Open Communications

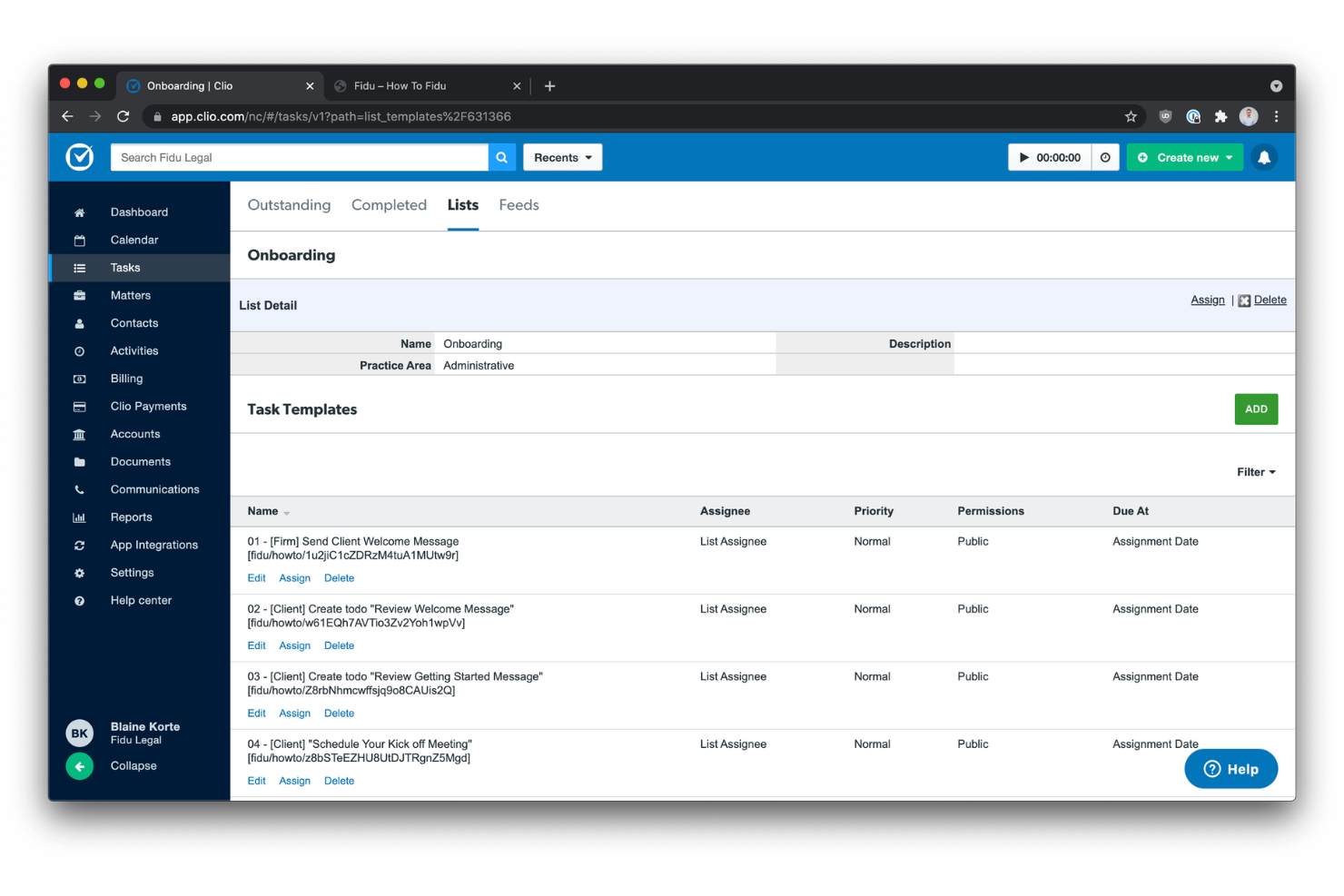pyautogui.click(x=154, y=489)
